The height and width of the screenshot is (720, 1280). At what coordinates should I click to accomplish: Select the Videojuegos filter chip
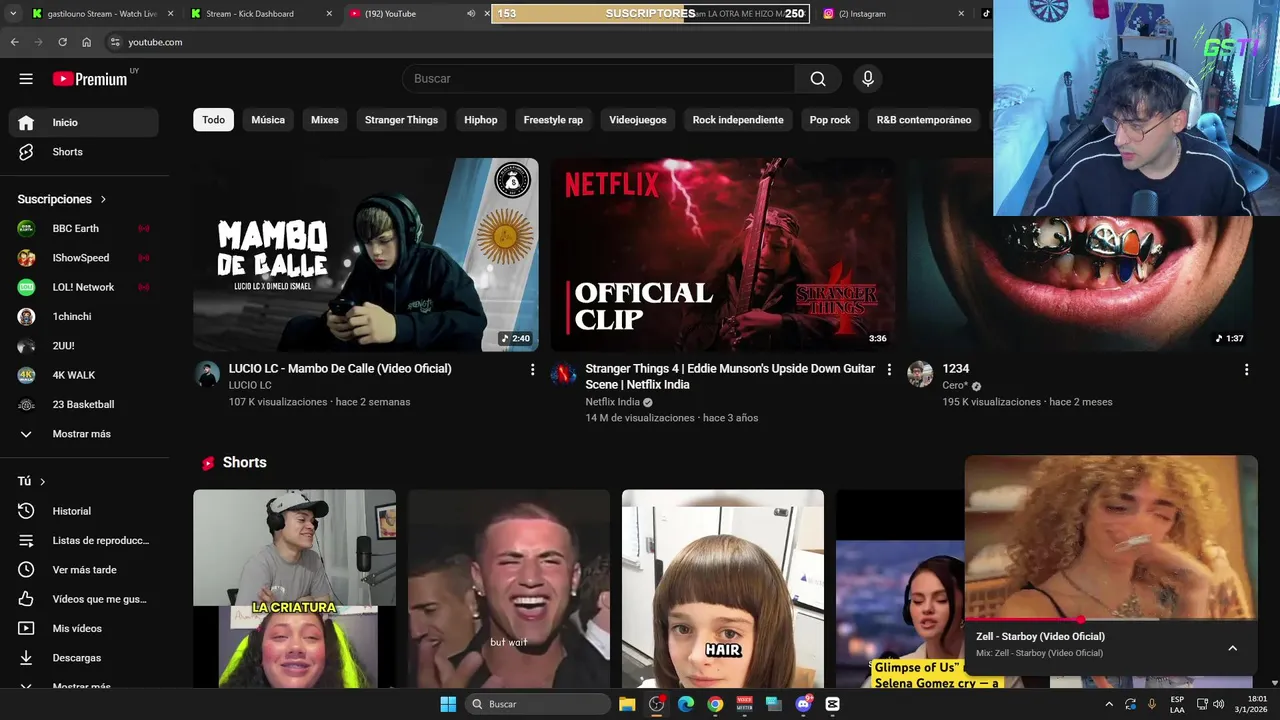pos(638,120)
